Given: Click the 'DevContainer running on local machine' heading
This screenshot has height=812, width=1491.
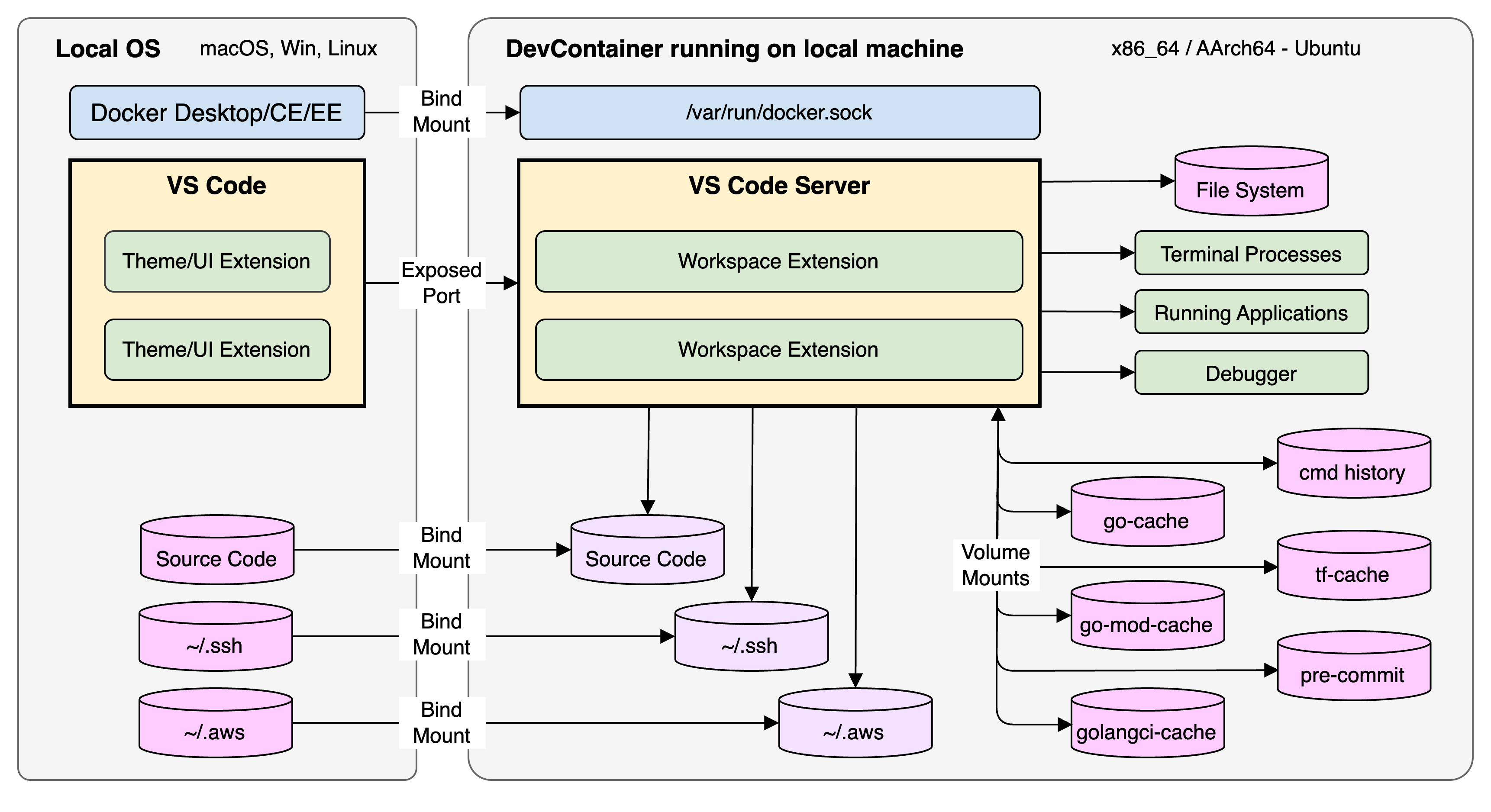Looking at the screenshot, I should (x=735, y=48).
